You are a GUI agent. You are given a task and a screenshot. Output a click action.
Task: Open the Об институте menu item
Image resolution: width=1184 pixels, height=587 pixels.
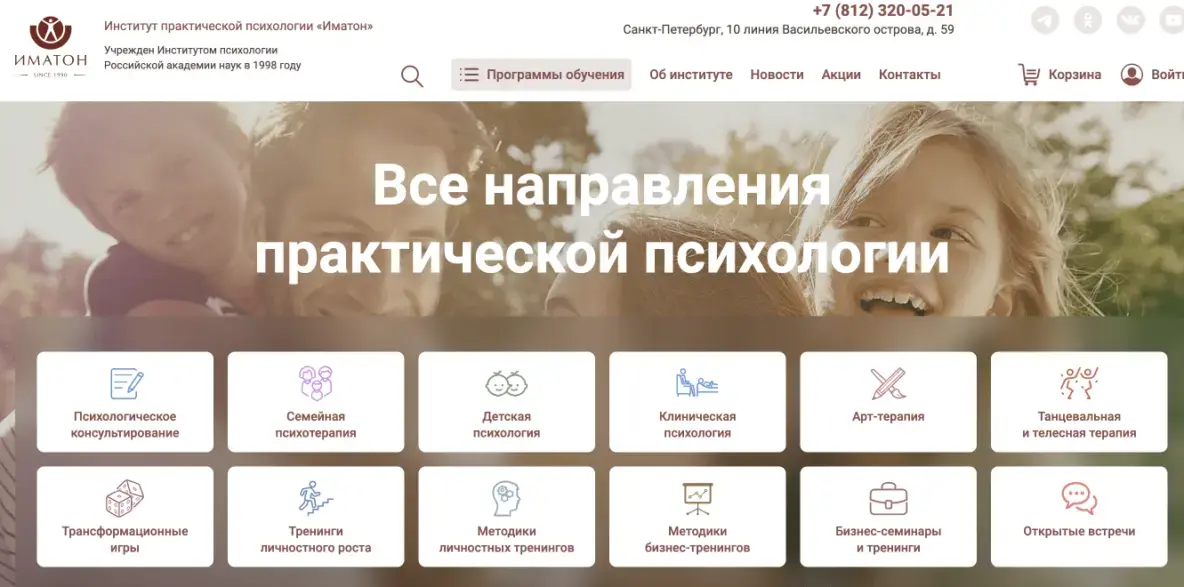coord(692,74)
